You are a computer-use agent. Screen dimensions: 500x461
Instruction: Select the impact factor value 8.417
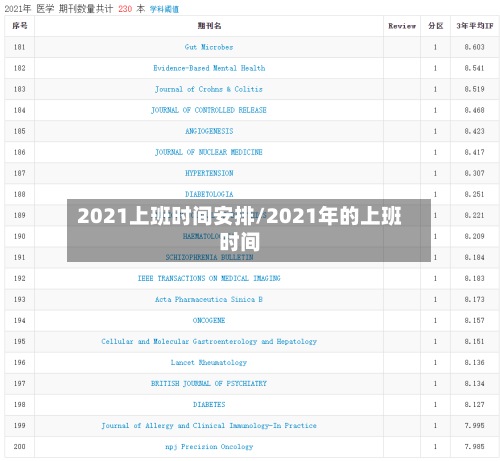[x=474, y=152]
